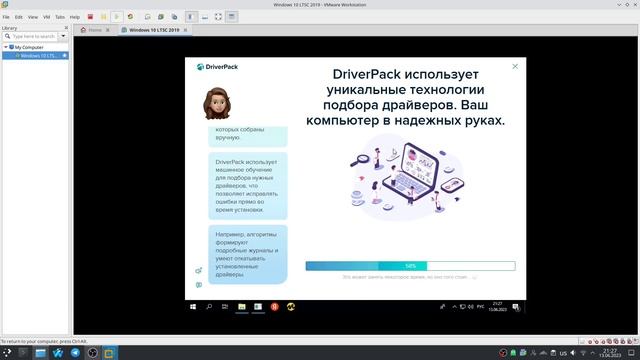Click the assistant avatar in DriverPack

(217, 103)
